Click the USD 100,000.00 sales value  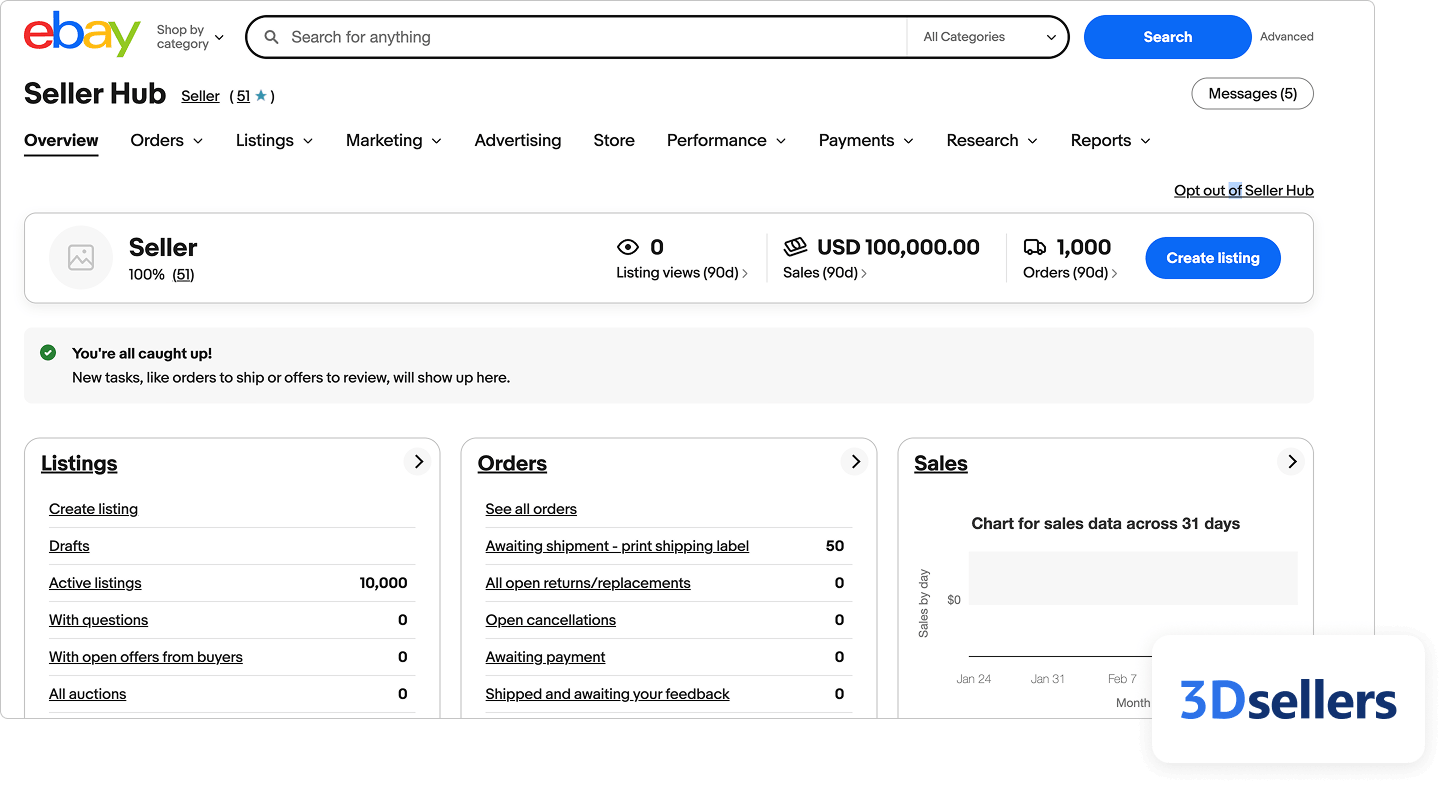click(x=898, y=247)
